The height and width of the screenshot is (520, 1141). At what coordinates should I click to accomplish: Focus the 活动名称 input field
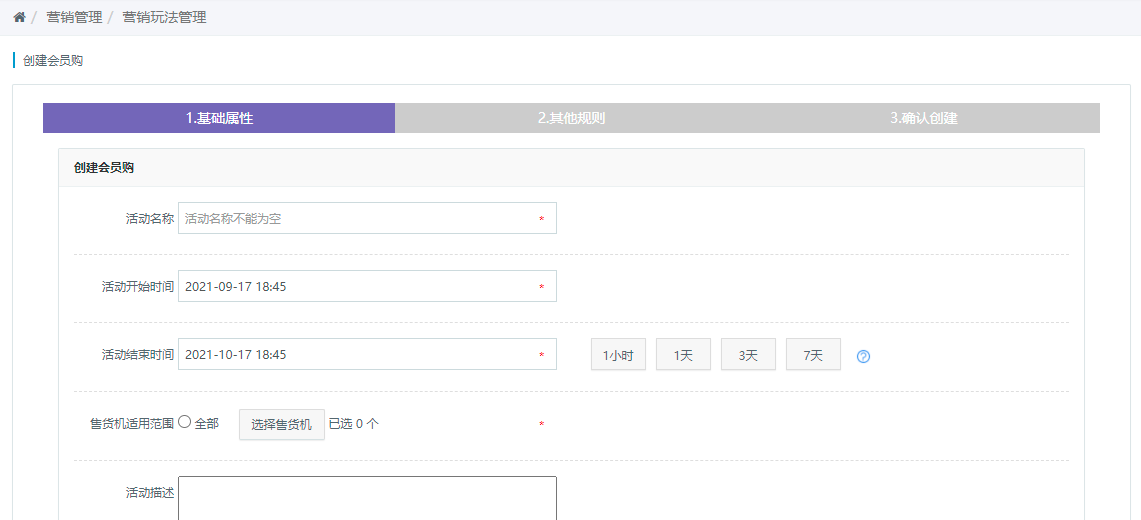[367, 218]
